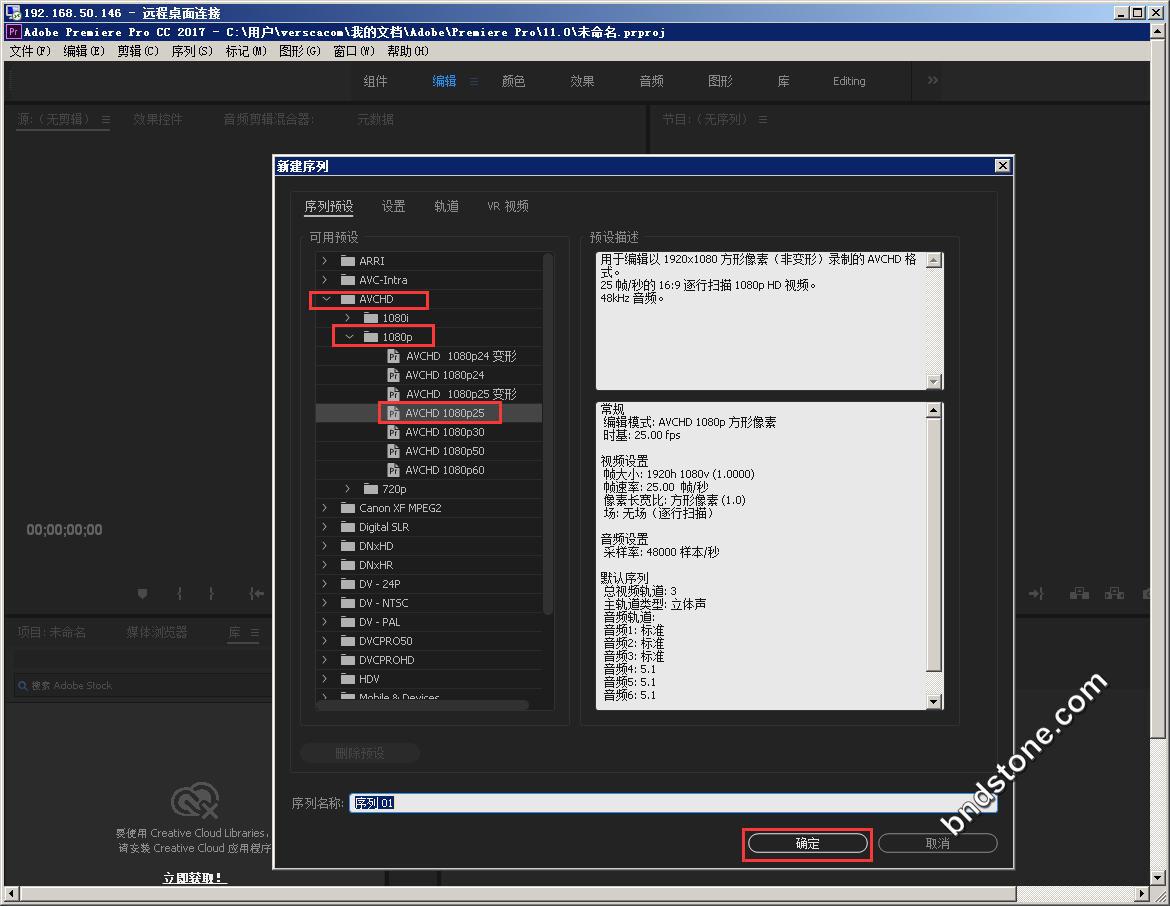Click the Creative Cloud Libraries icon
Viewport: 1170px width, 906px height.
tap(194, 802)
